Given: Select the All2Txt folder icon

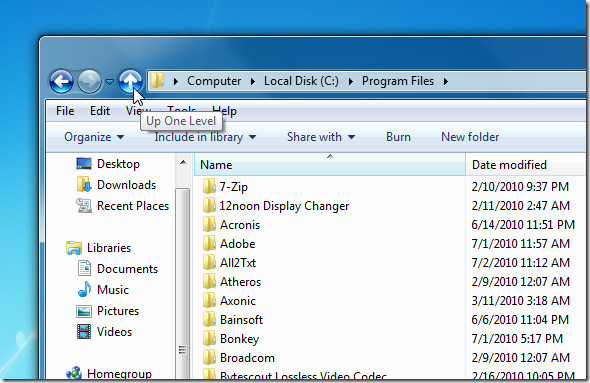Looking at the screenshot, I should 209,262.
